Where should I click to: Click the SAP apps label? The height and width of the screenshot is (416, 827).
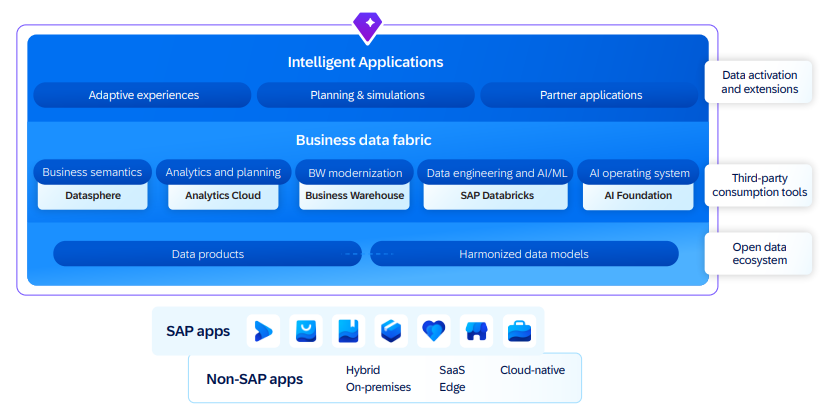(x=198, y=331)
